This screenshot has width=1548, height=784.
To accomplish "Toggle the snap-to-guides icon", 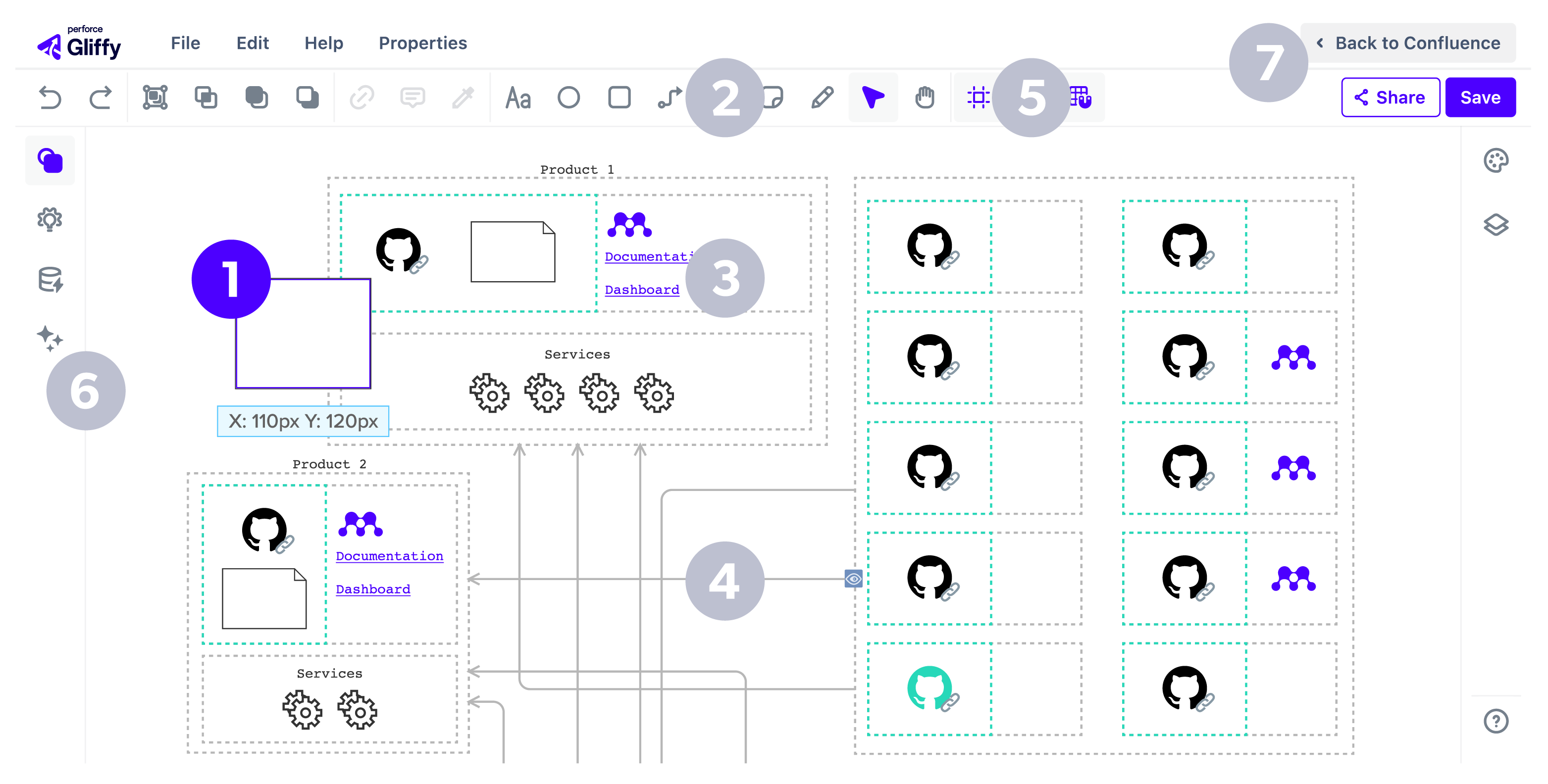I will pos(979,98).
